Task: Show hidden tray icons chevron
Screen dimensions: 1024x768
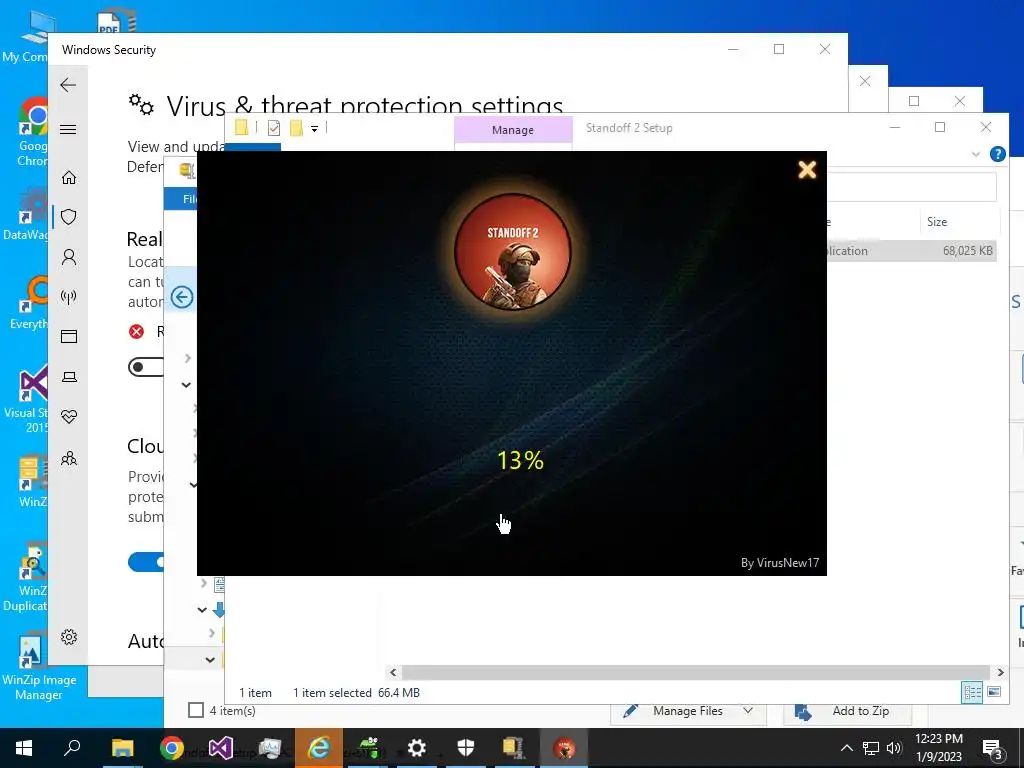Action: 846,748
